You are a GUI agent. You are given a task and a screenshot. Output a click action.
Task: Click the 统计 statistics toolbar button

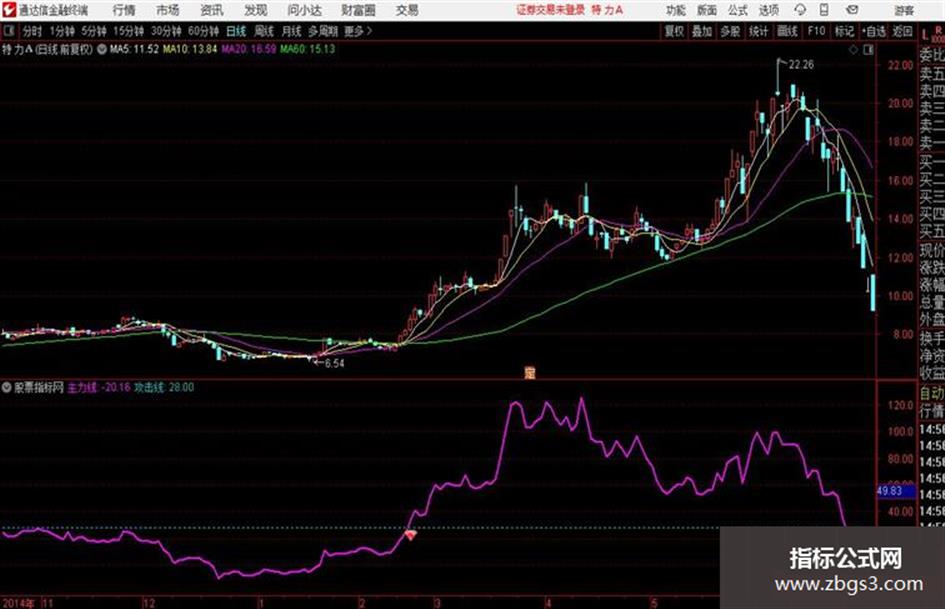pos(759,31)
